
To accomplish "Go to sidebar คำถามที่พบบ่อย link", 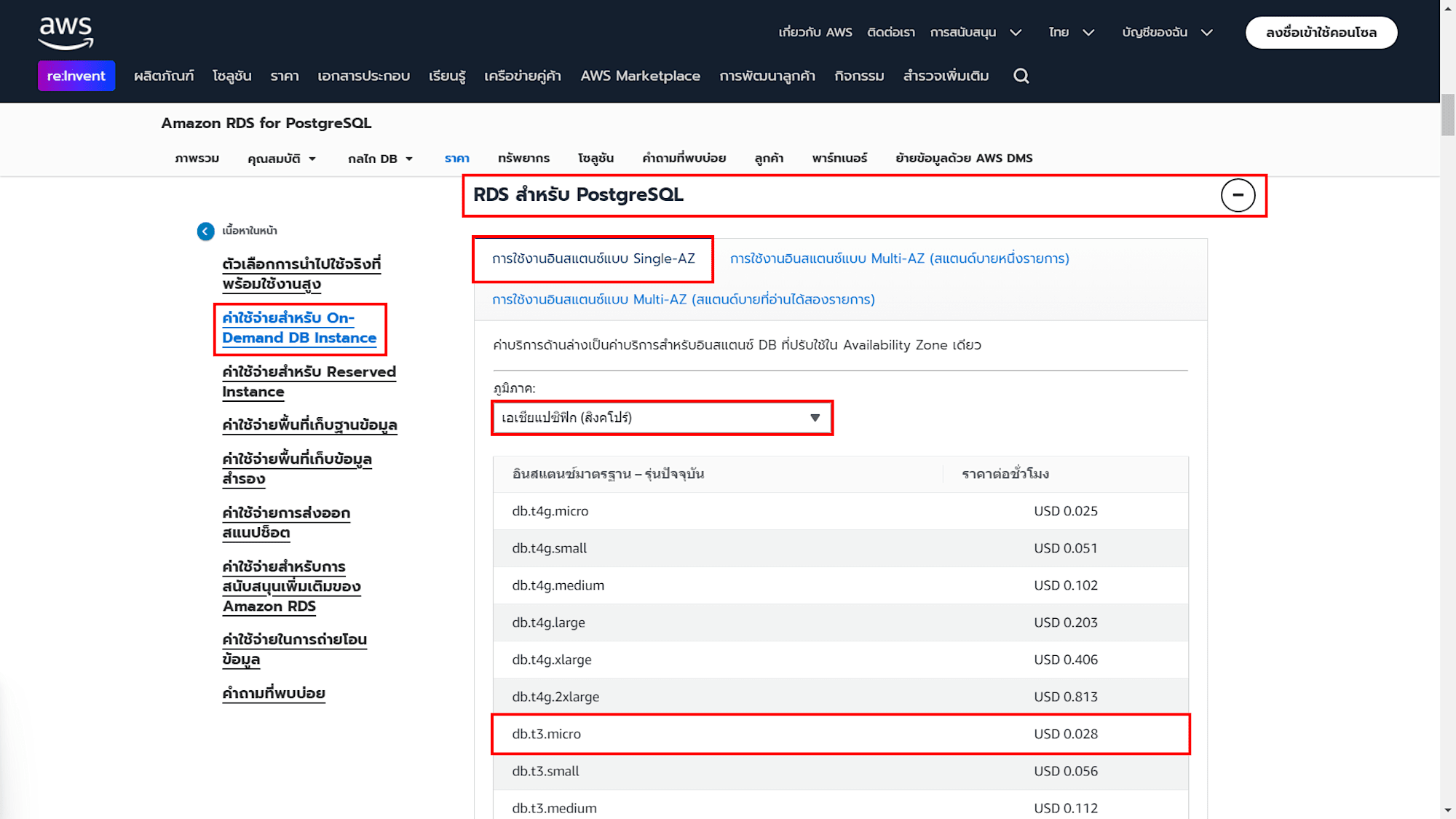I will click(x=274, y=693).
